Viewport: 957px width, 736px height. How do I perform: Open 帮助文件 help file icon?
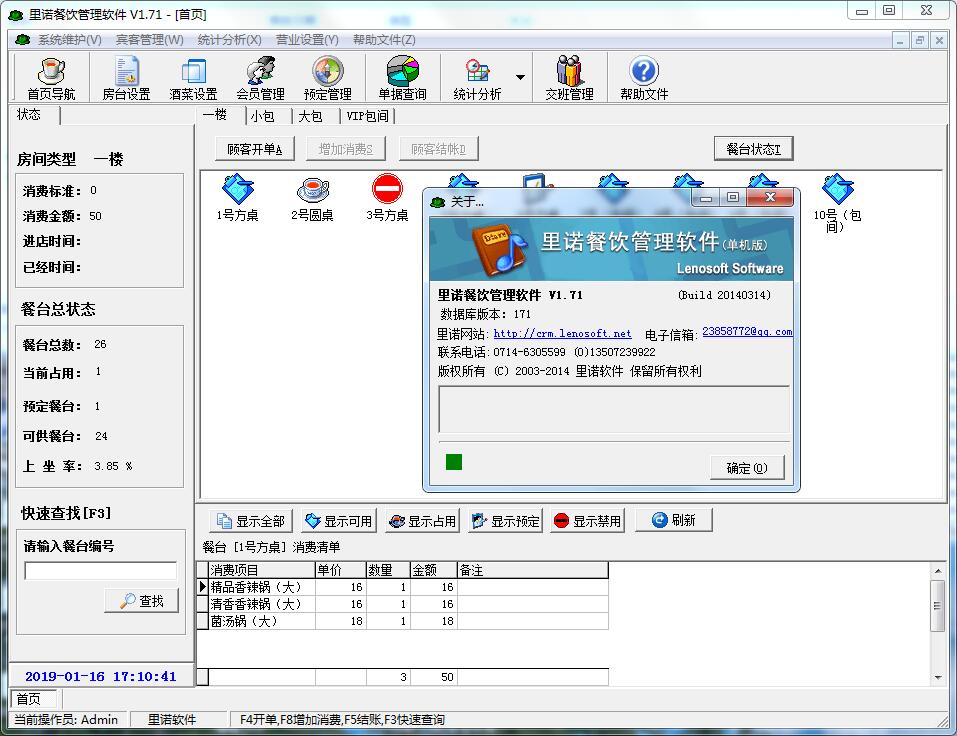click(644, 78)
